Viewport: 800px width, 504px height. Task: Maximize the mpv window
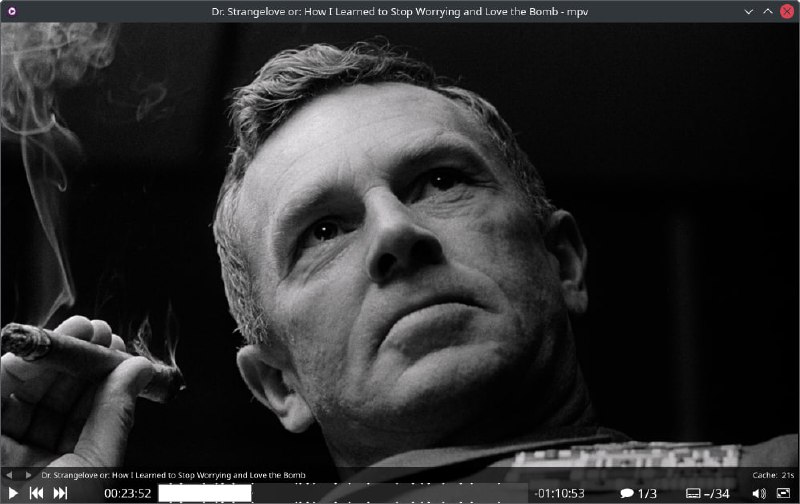(x=768, y=11)
